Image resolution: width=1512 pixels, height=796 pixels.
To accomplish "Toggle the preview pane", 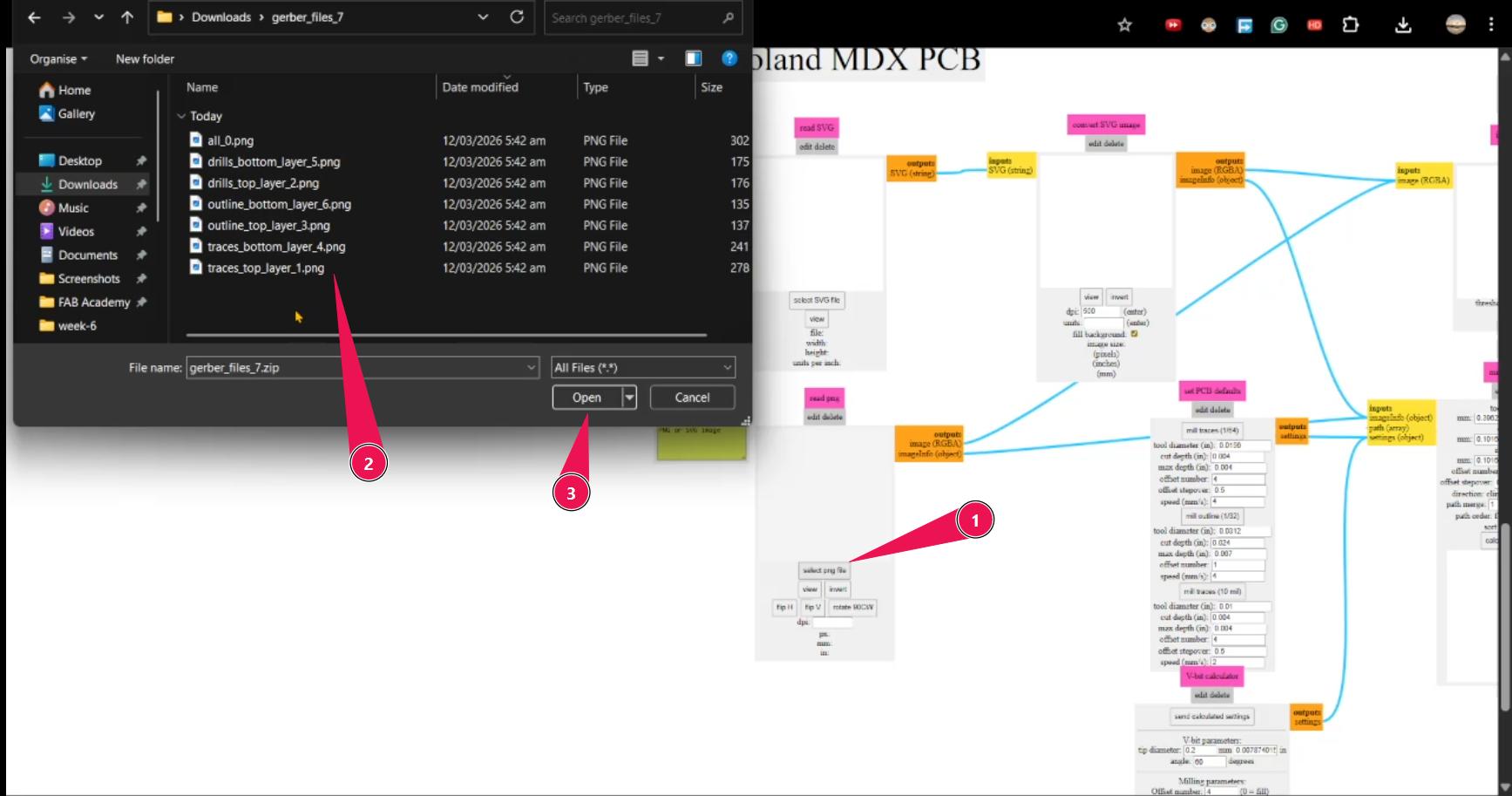I will [694, 58].
